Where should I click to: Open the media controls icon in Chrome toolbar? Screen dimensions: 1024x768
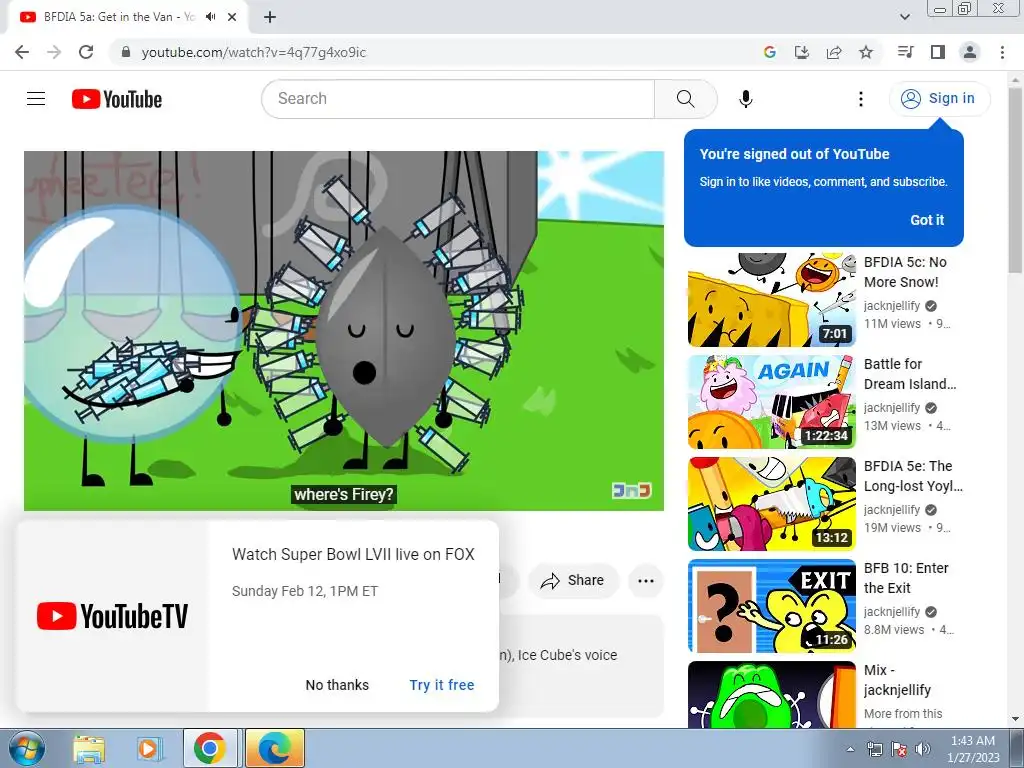click(905, 52)
